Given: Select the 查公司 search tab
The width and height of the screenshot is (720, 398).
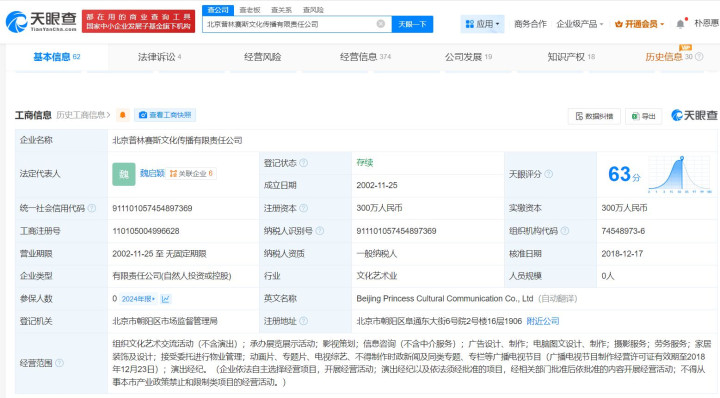Looking at the screenshot, I should pos(218,10).
